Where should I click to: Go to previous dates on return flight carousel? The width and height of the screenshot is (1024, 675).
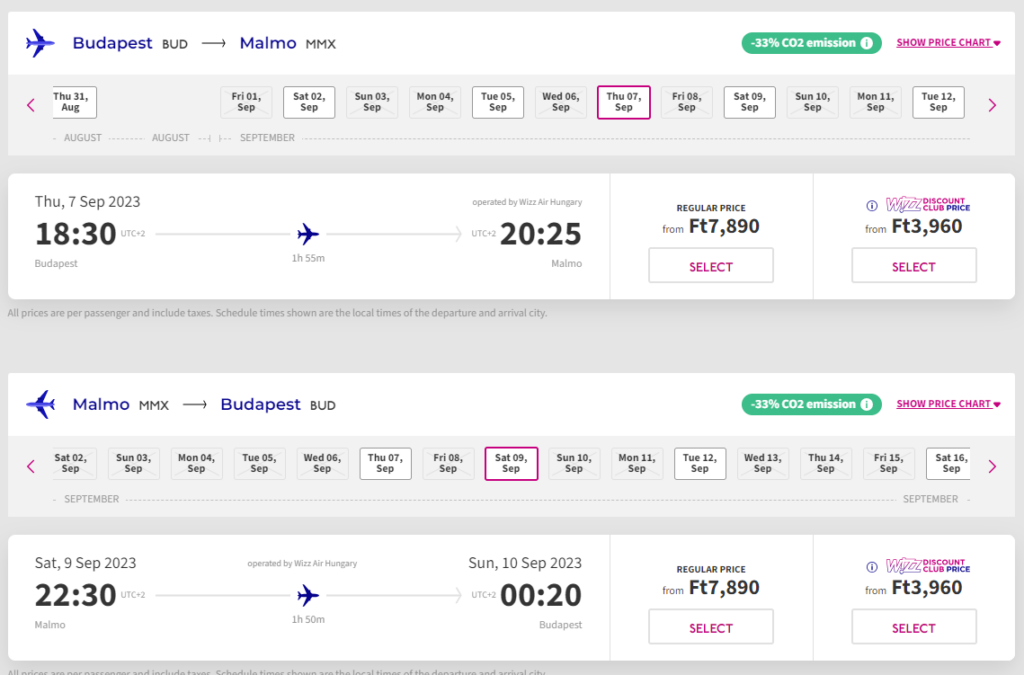[x=31, y=466]
